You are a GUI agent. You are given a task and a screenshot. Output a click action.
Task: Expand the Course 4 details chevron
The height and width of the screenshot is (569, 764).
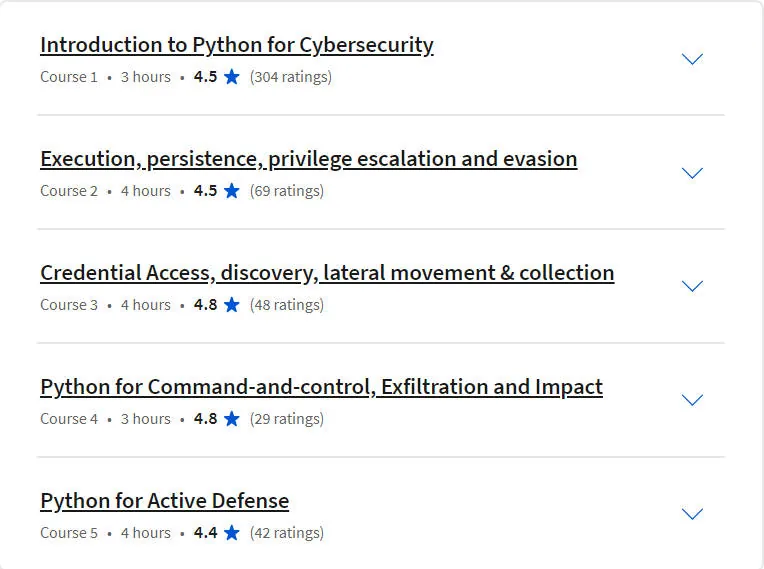pos(692,400)
